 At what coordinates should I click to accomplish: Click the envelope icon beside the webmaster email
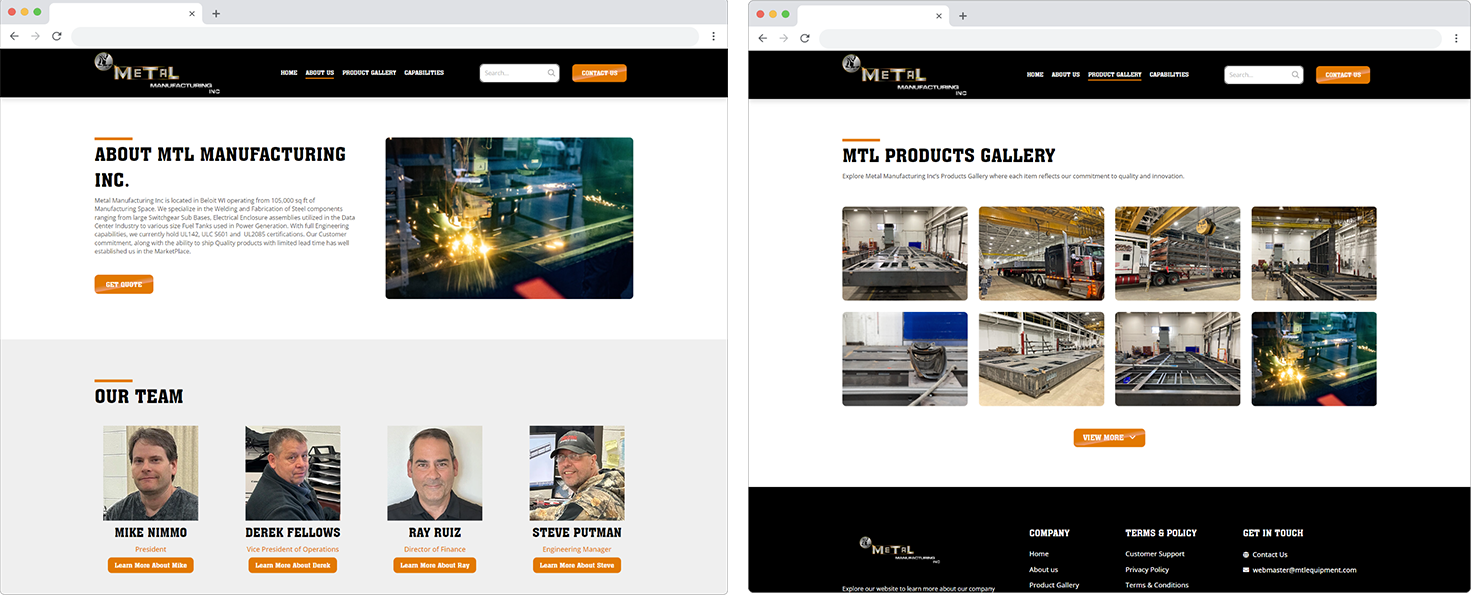click(1246, 570)
